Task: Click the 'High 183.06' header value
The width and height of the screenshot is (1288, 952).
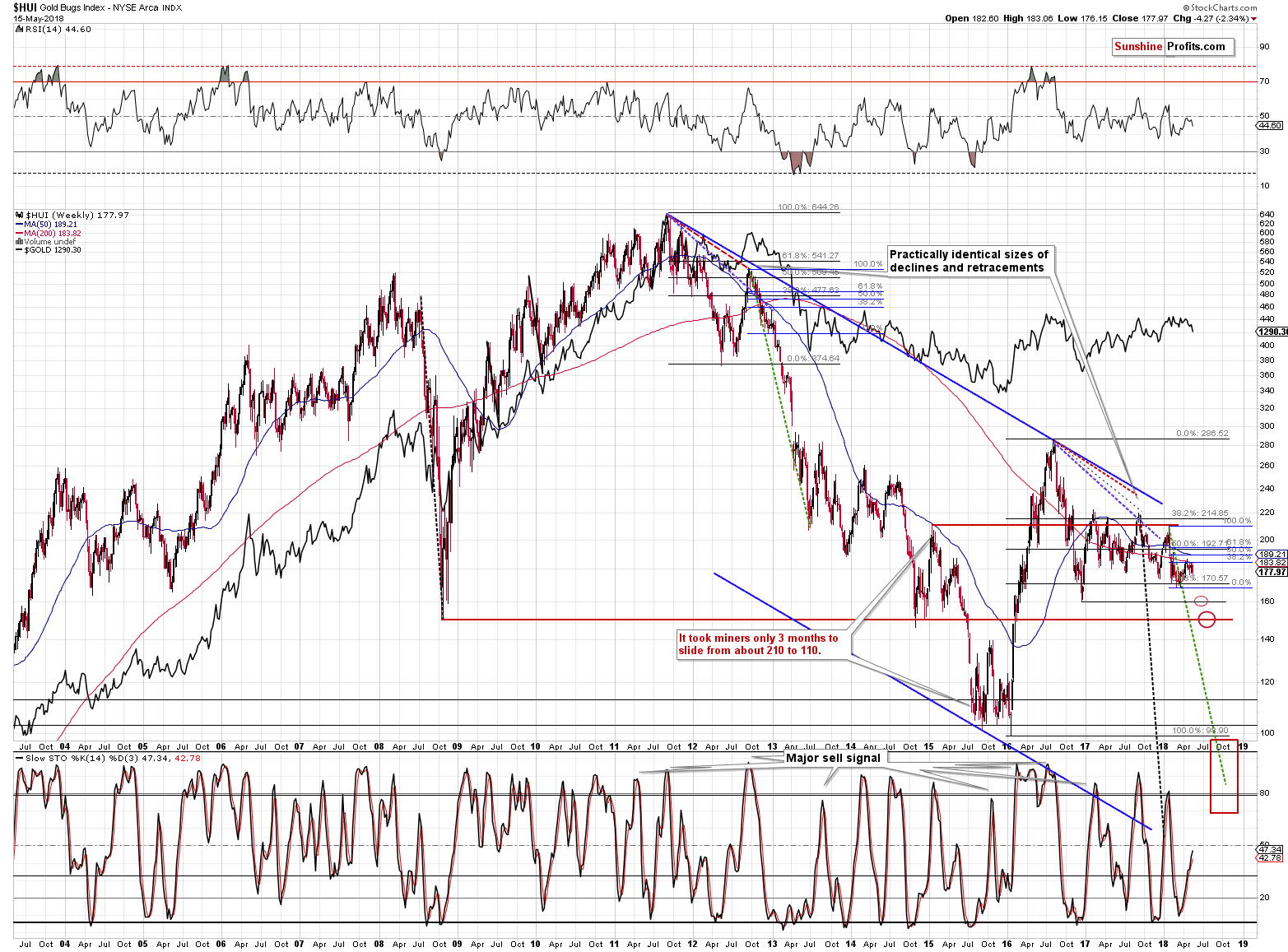Action: coord(1028,18)
